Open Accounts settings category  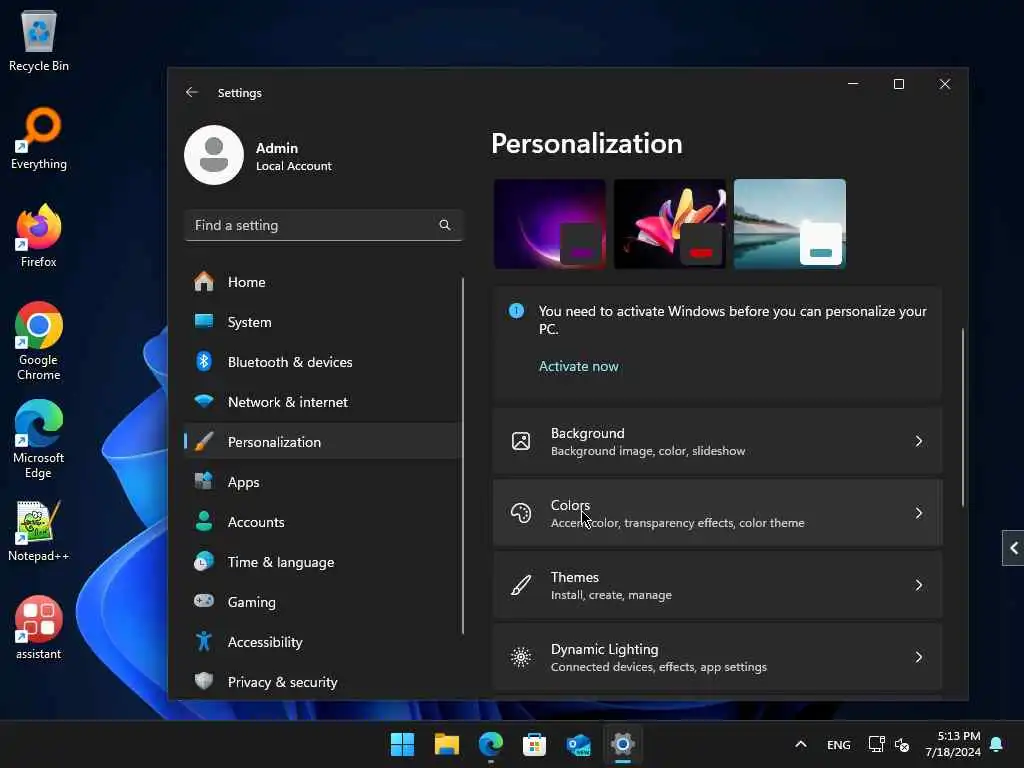pyautogui.click(x=323, y=522)
